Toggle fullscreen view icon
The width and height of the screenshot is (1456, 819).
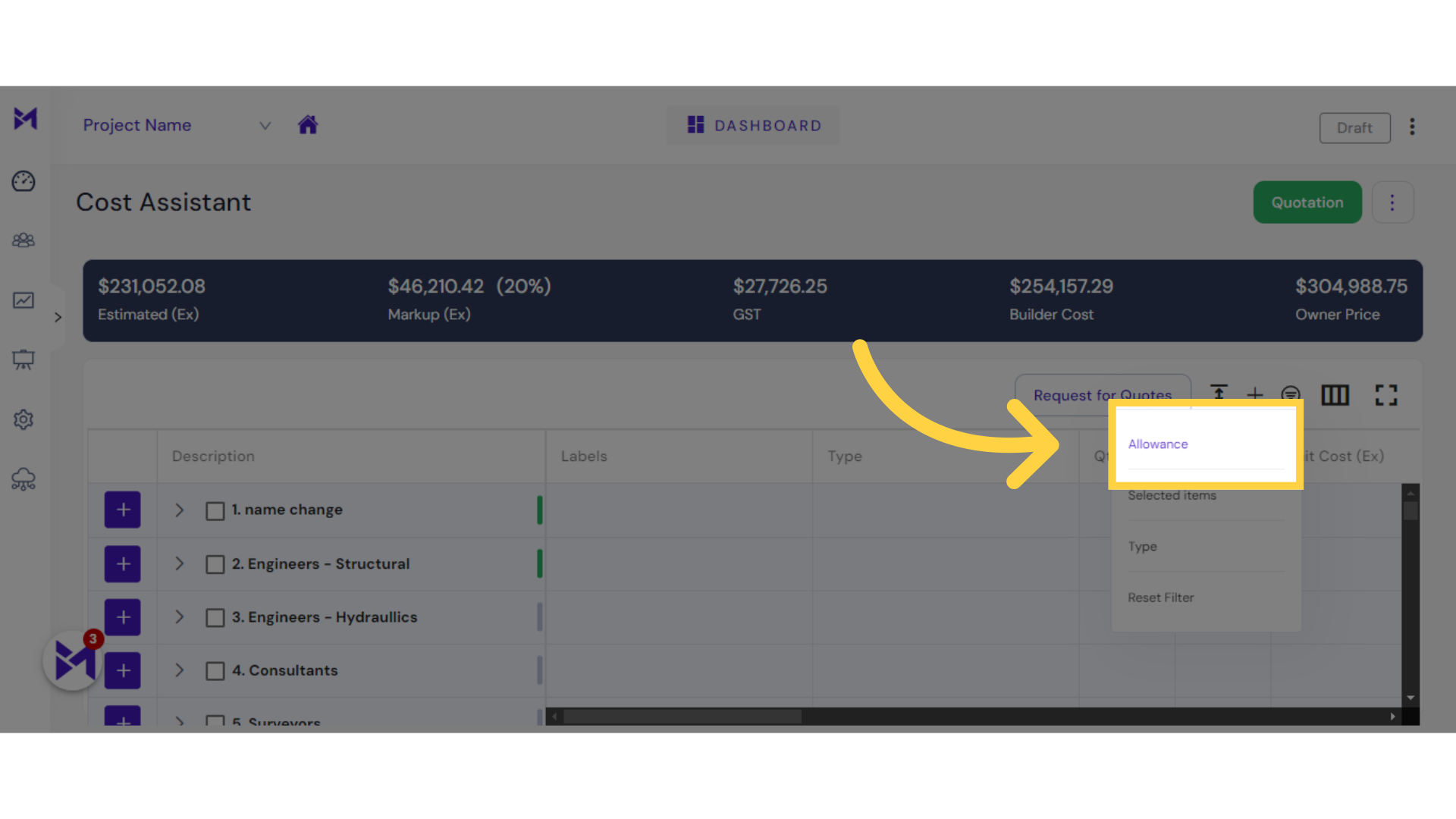(1386, 395)
